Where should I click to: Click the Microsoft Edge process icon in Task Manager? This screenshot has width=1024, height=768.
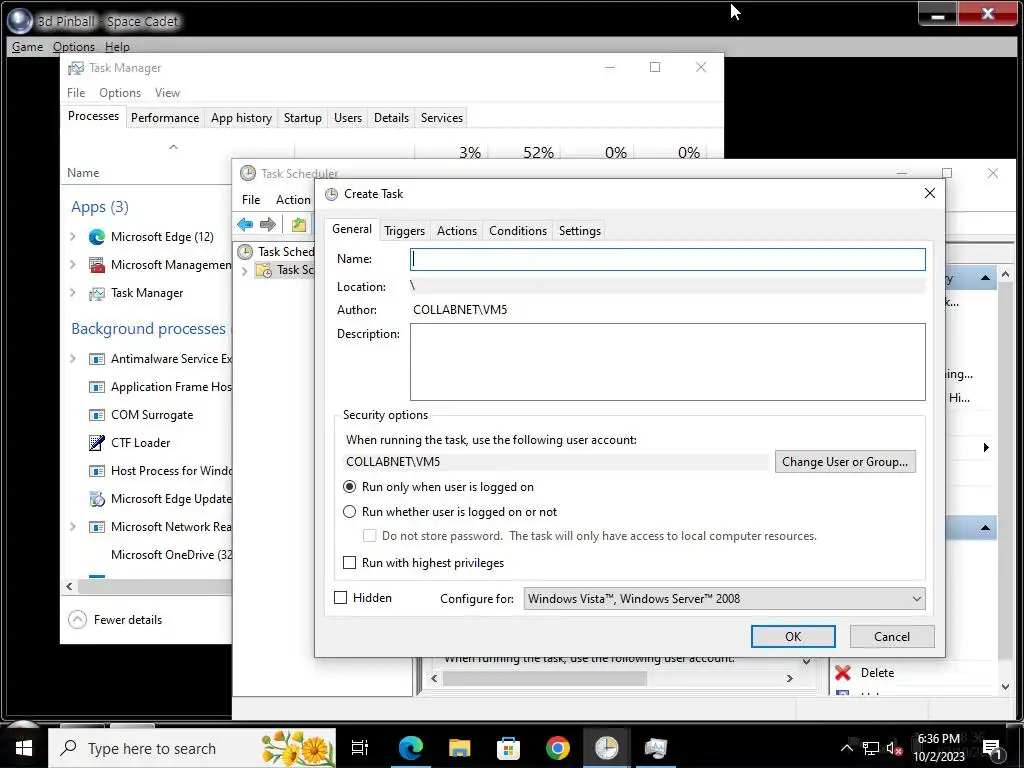(97, 236)
